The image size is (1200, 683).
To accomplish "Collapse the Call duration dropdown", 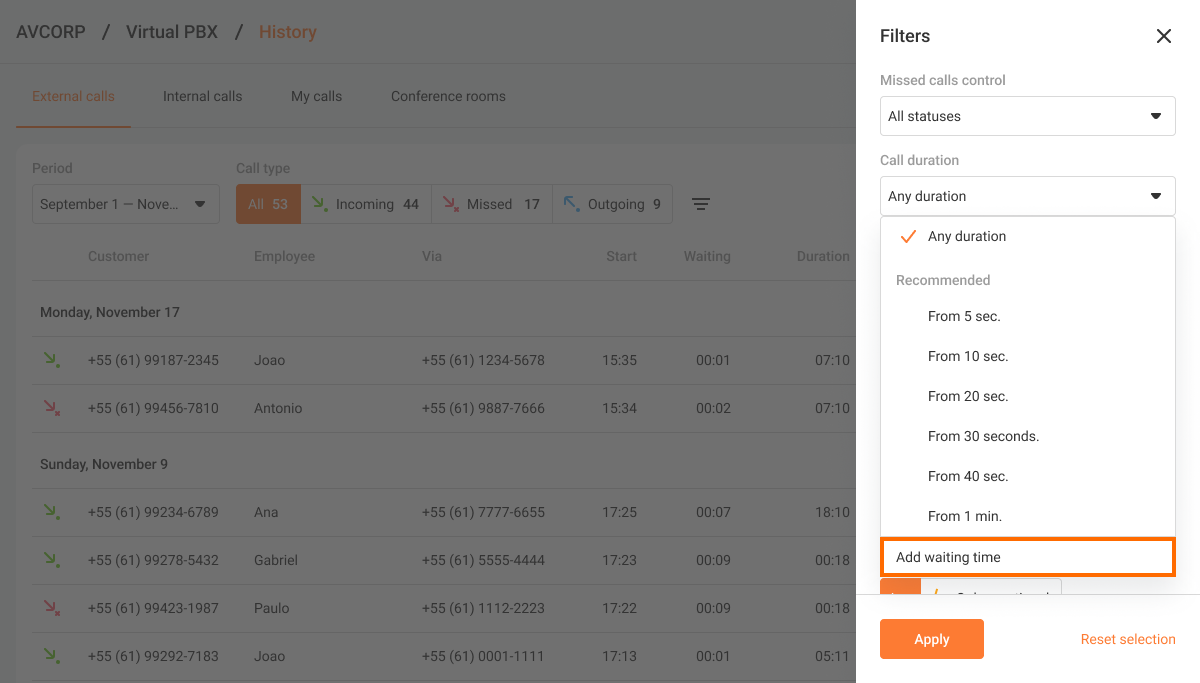I will point(1028,196).
